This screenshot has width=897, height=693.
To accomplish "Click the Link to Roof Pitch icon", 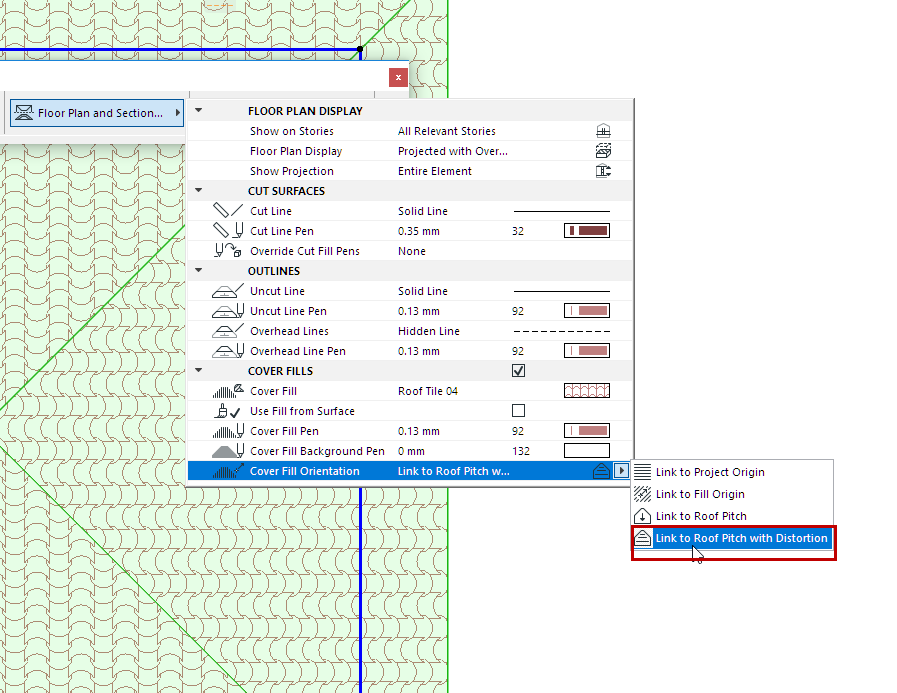I will pos(642,516).
